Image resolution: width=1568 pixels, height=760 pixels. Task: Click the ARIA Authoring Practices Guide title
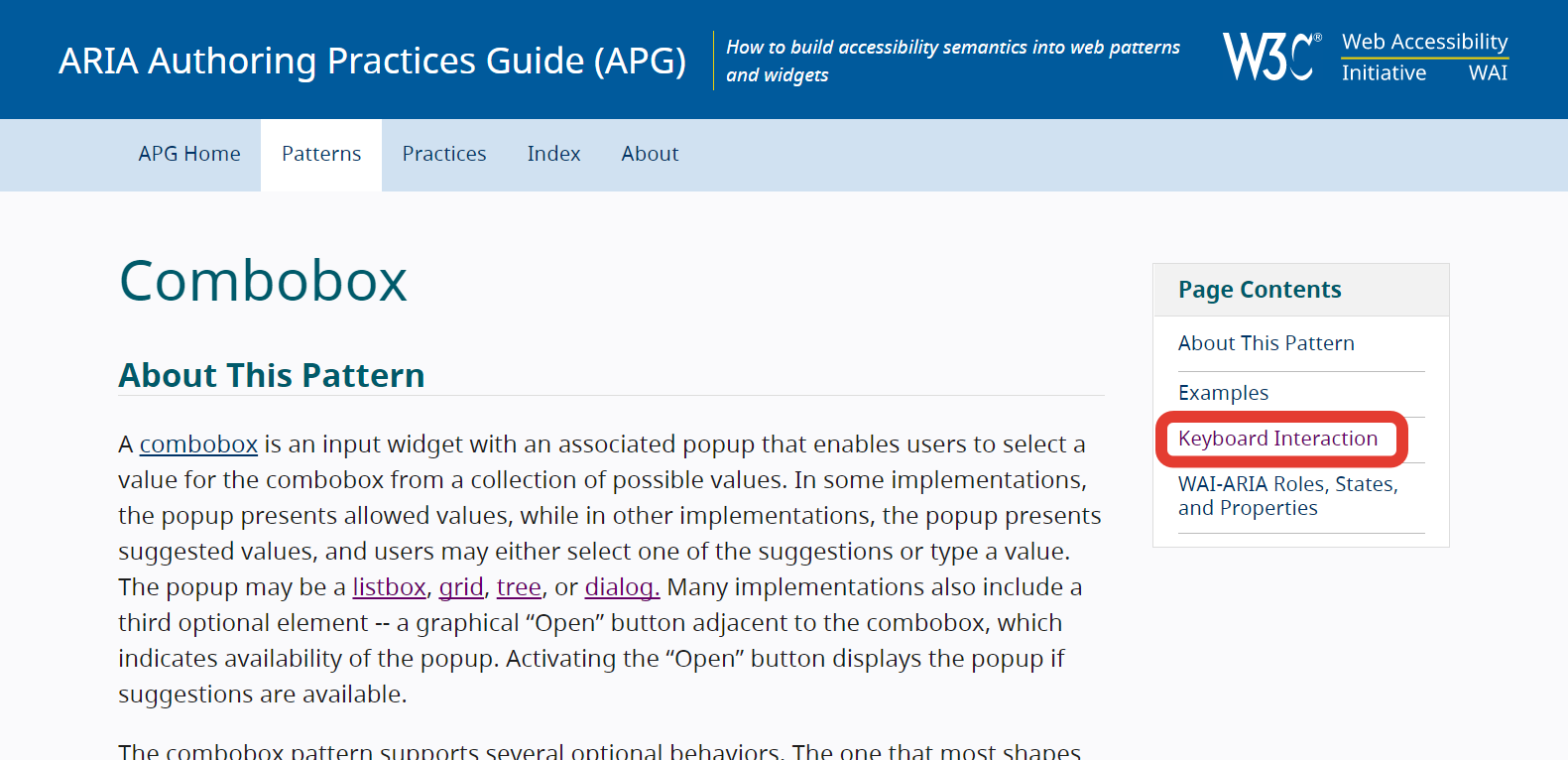pyautogui.click(x=372, y=61)
